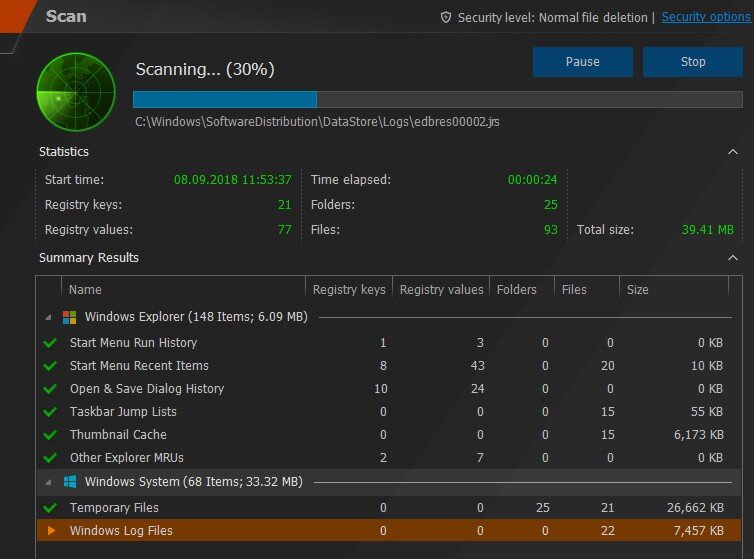Click the Temporary Files size 26,662 KB

pyautogui.click(x=695, y=508)
